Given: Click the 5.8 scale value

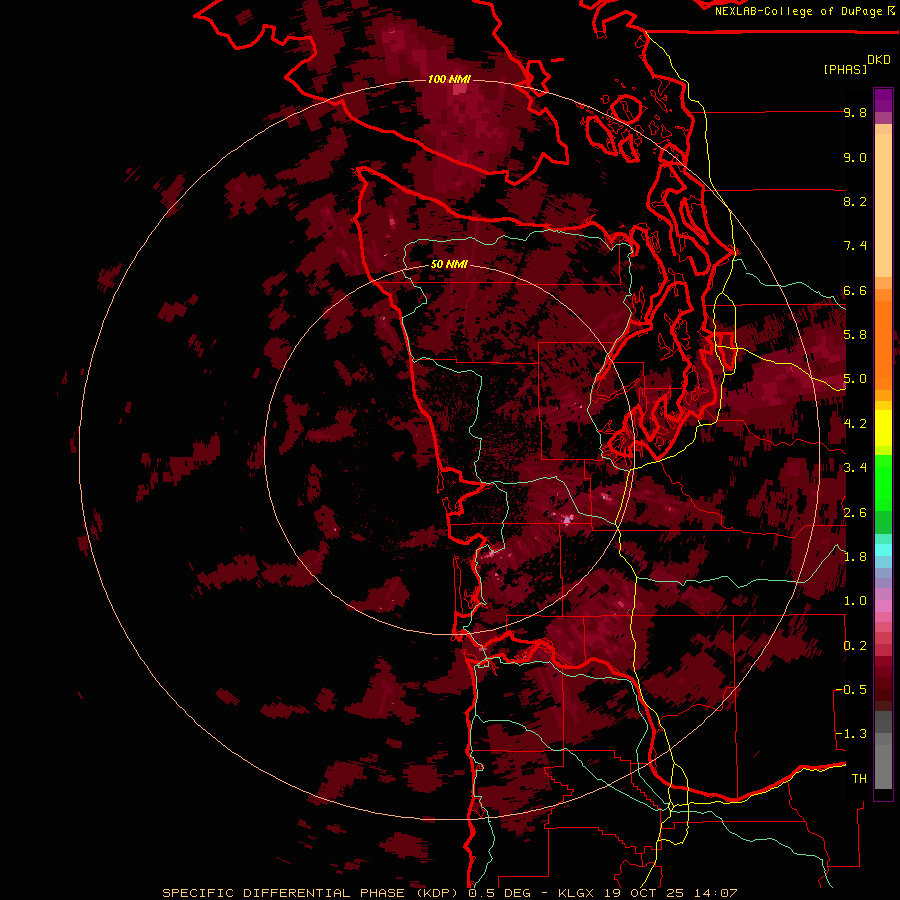Looking at the screenshot, I should coord(855,335).
